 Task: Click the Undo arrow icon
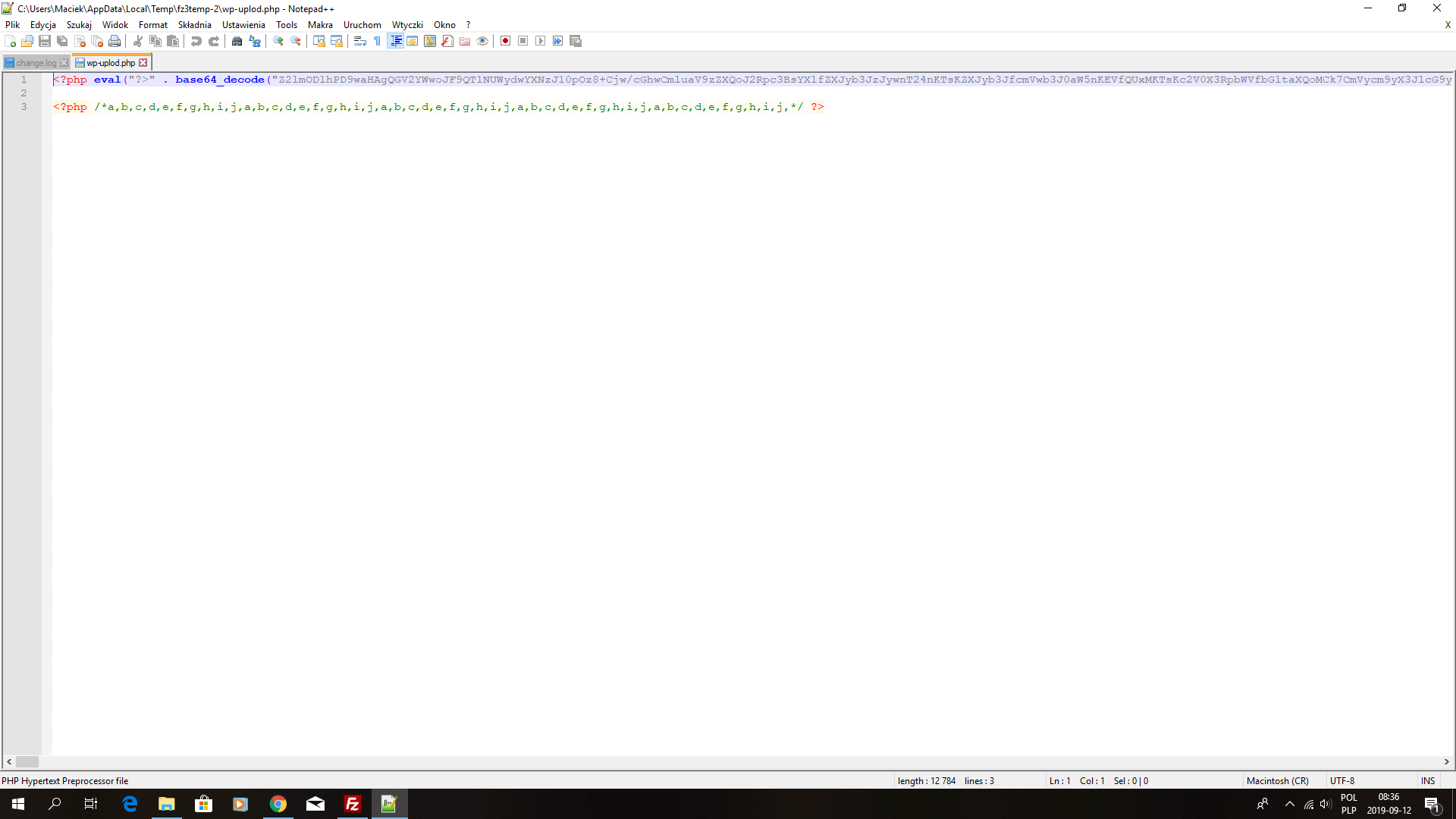click(196, 41)
